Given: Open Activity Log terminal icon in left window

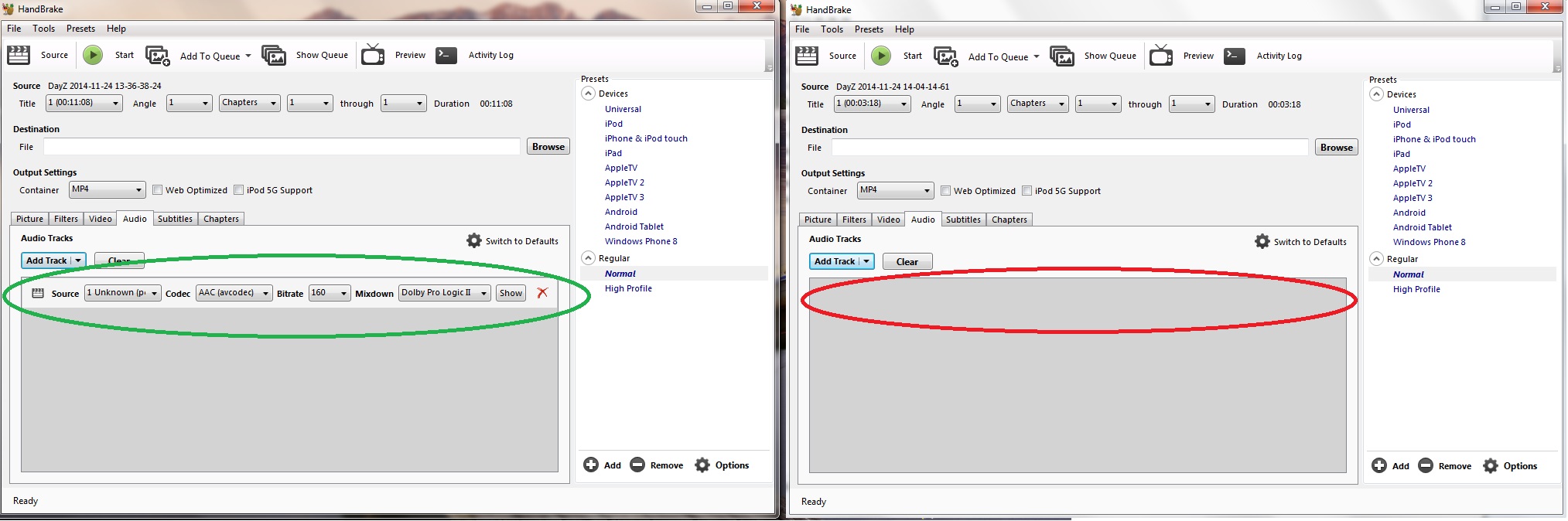Looking at the screenshot, I should (x=446, y=55).
